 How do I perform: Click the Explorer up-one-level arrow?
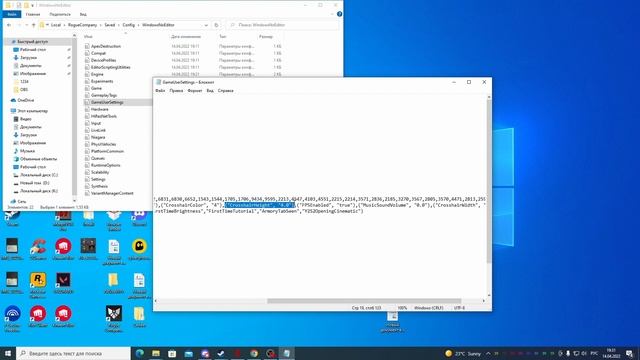[x=33, y=25]
